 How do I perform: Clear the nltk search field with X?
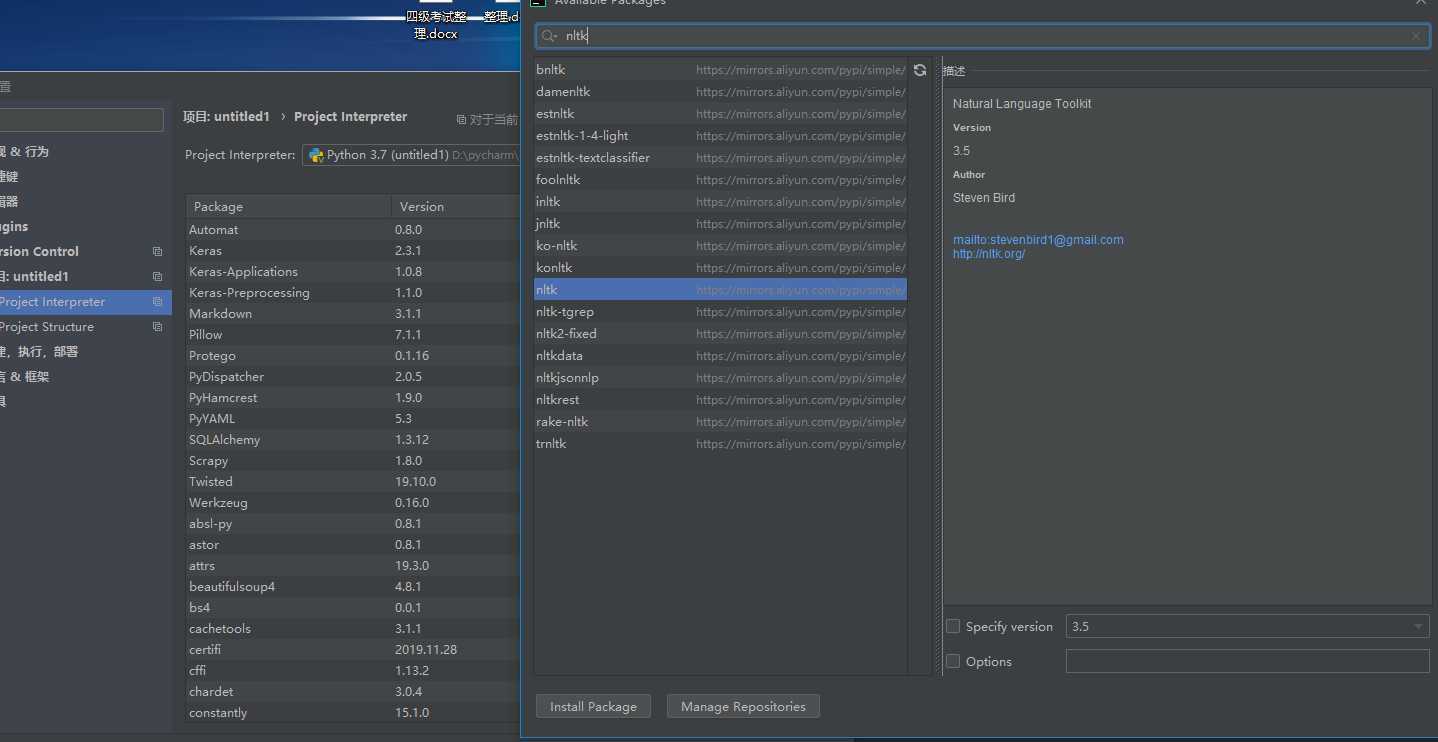[1415, 36]
